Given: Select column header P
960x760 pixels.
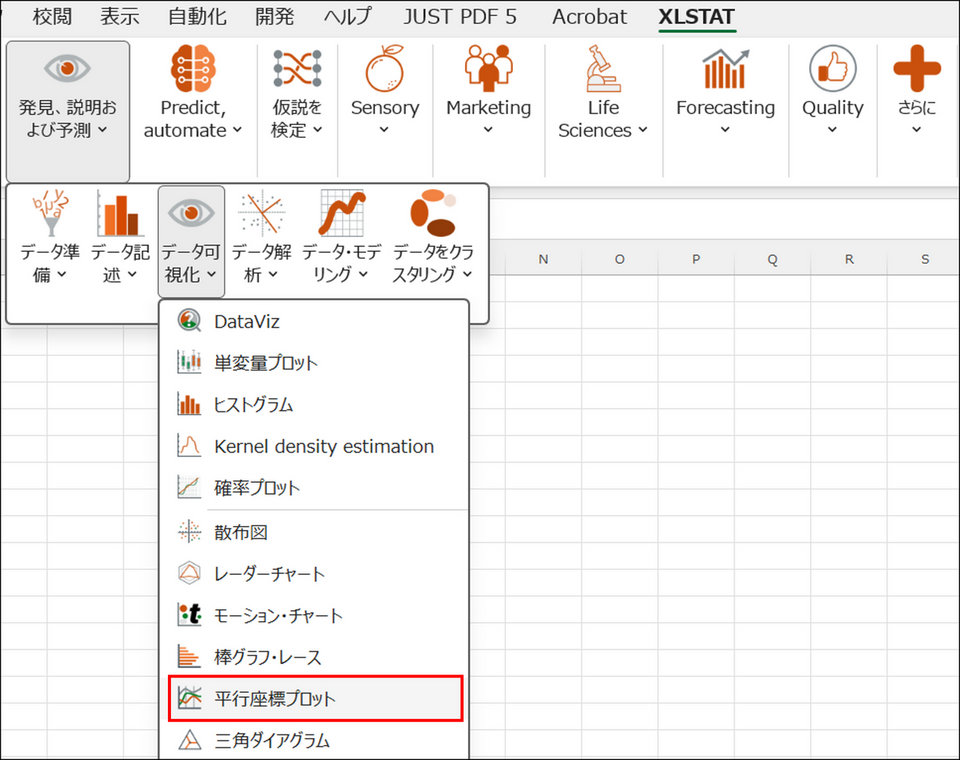Looking at the screenshot, I should (x=696, y=259).
